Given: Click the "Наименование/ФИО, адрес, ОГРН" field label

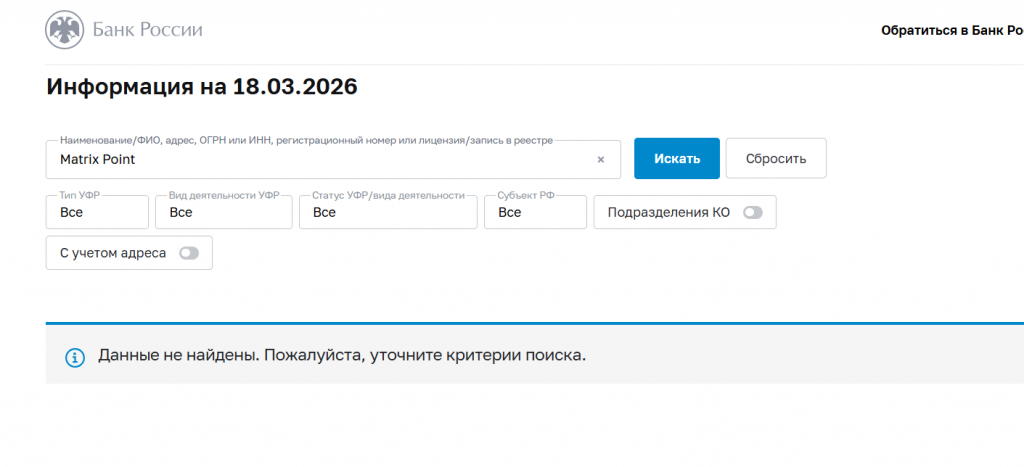Looking at the screenshot, I should coord(306,141).
